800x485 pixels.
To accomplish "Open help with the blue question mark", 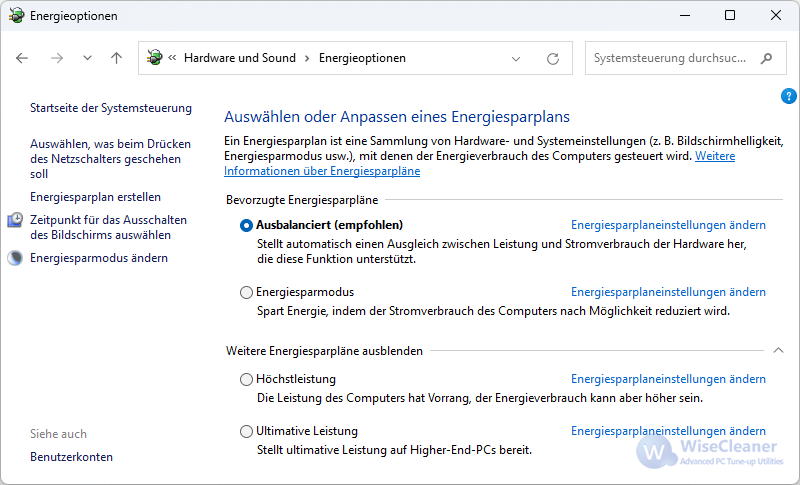I will point(788,96).
